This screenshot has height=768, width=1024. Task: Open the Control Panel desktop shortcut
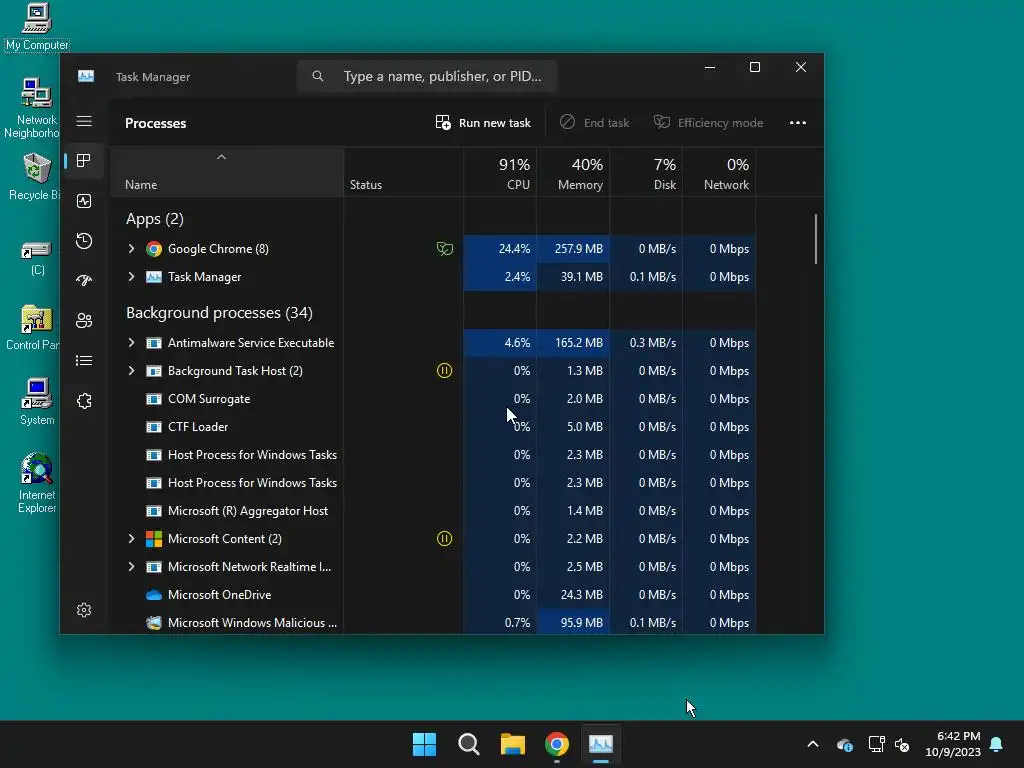33,328
